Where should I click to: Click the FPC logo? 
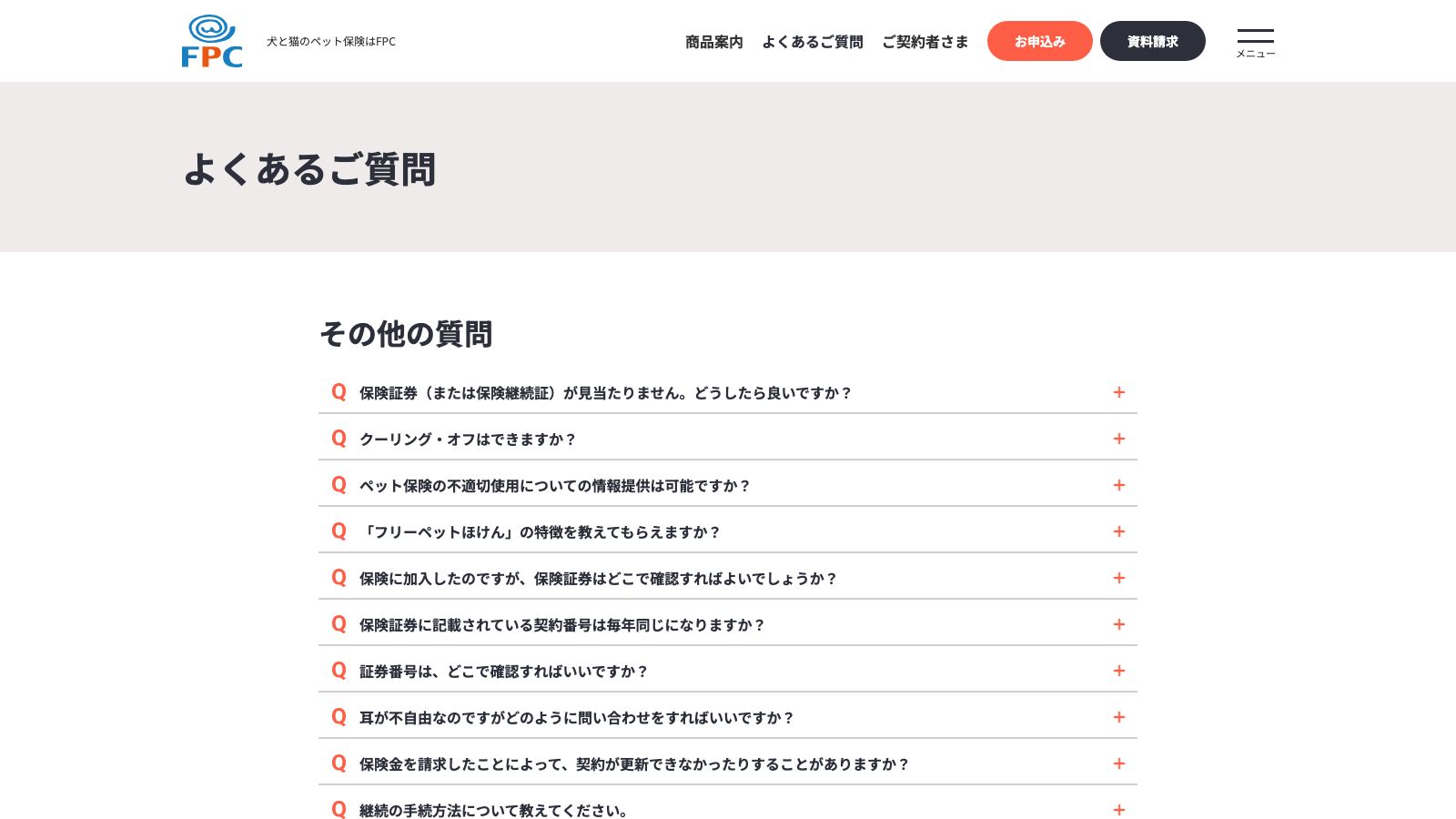(x=212, y=41)
